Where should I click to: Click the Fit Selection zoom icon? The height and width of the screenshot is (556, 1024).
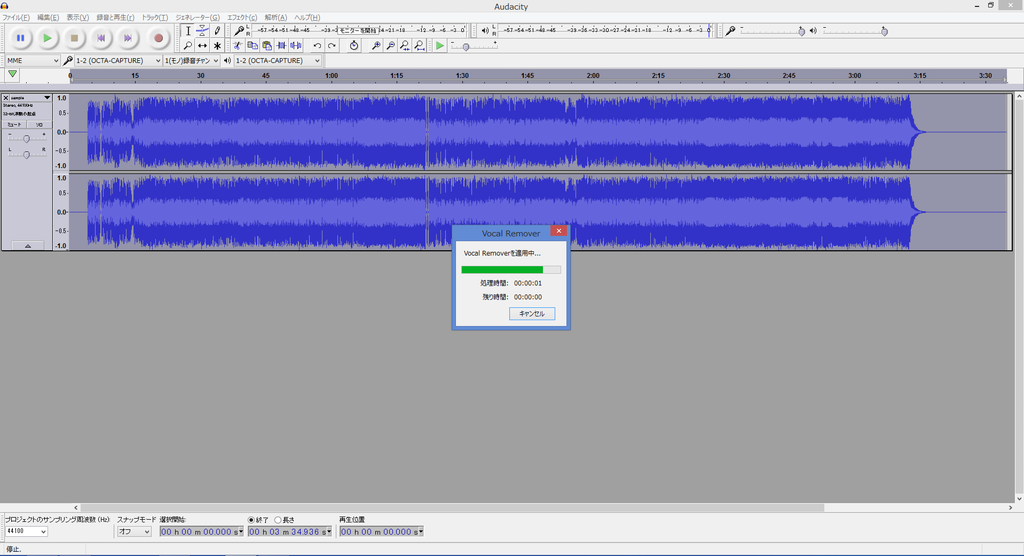pos(405,46)
